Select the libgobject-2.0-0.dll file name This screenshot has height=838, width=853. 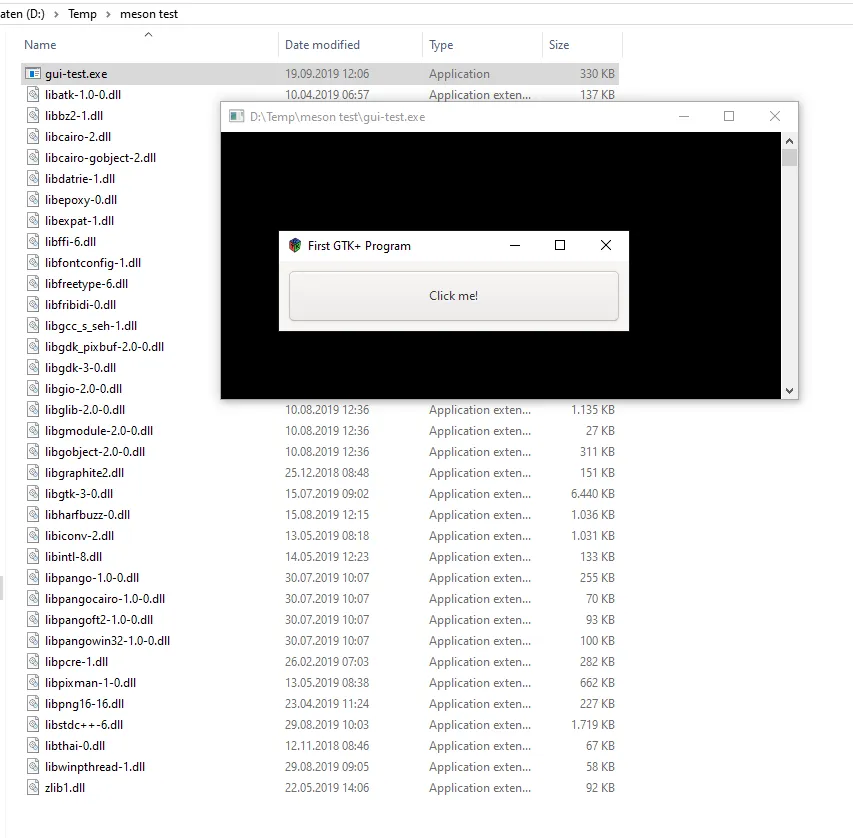tap(95, 452)
